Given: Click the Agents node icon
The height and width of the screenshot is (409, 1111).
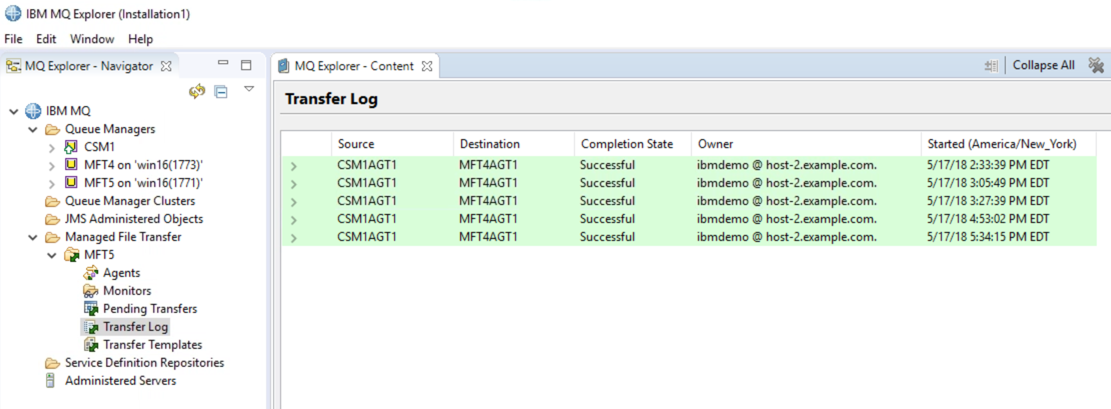Looking at the screenshot, I should 91,273.
